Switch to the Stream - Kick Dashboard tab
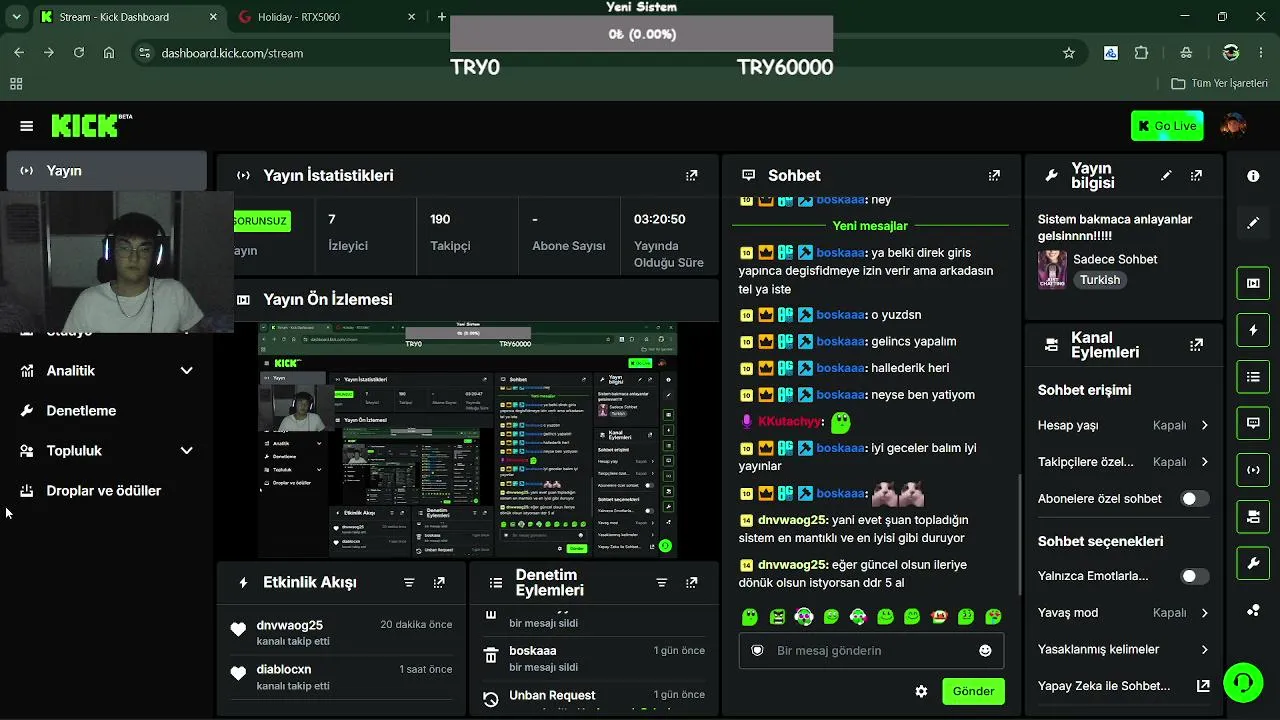Screen dimensions: 1280x720 (130, 17)
